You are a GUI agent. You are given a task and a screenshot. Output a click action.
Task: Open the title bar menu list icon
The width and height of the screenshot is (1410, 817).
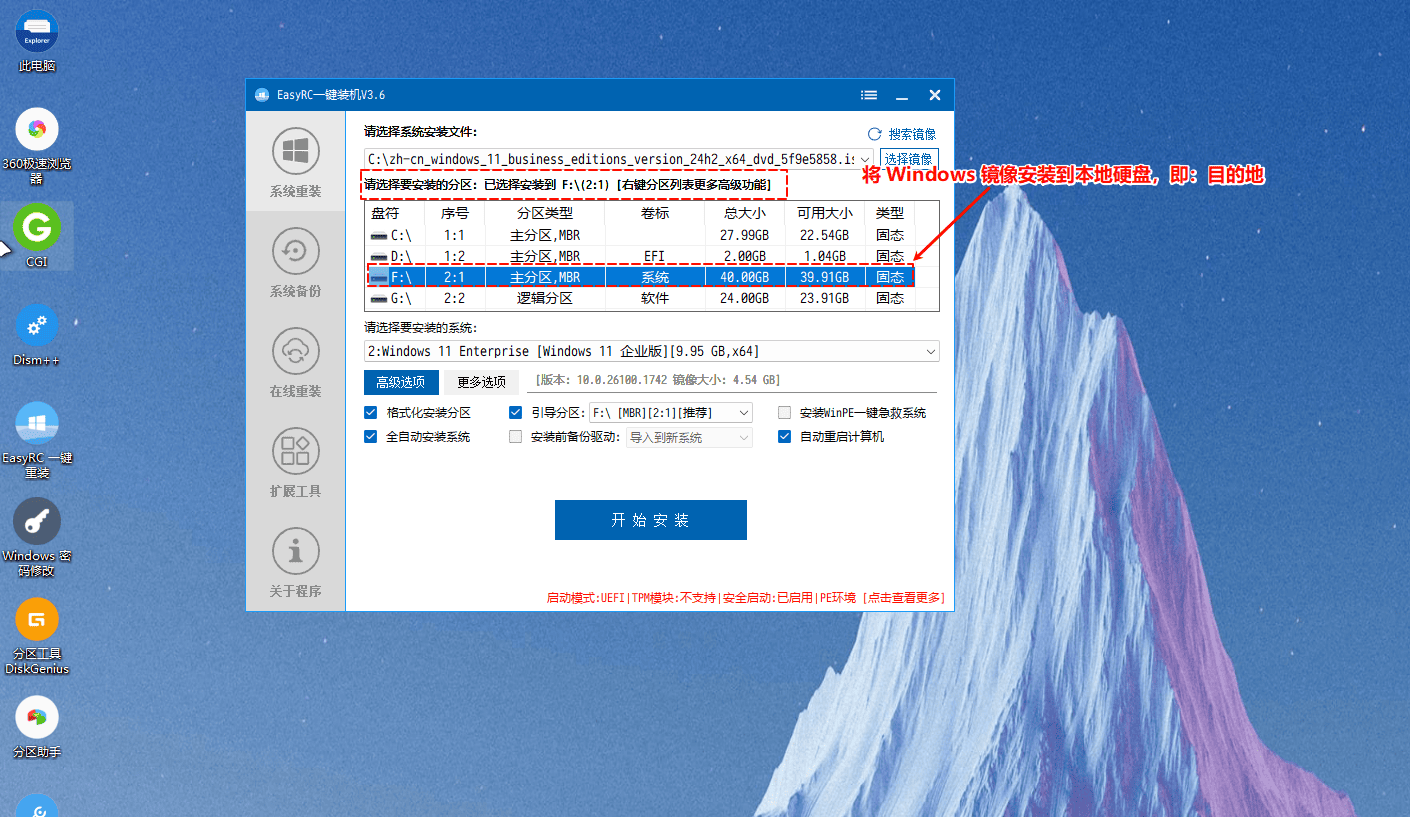click(x=869, y=95)
